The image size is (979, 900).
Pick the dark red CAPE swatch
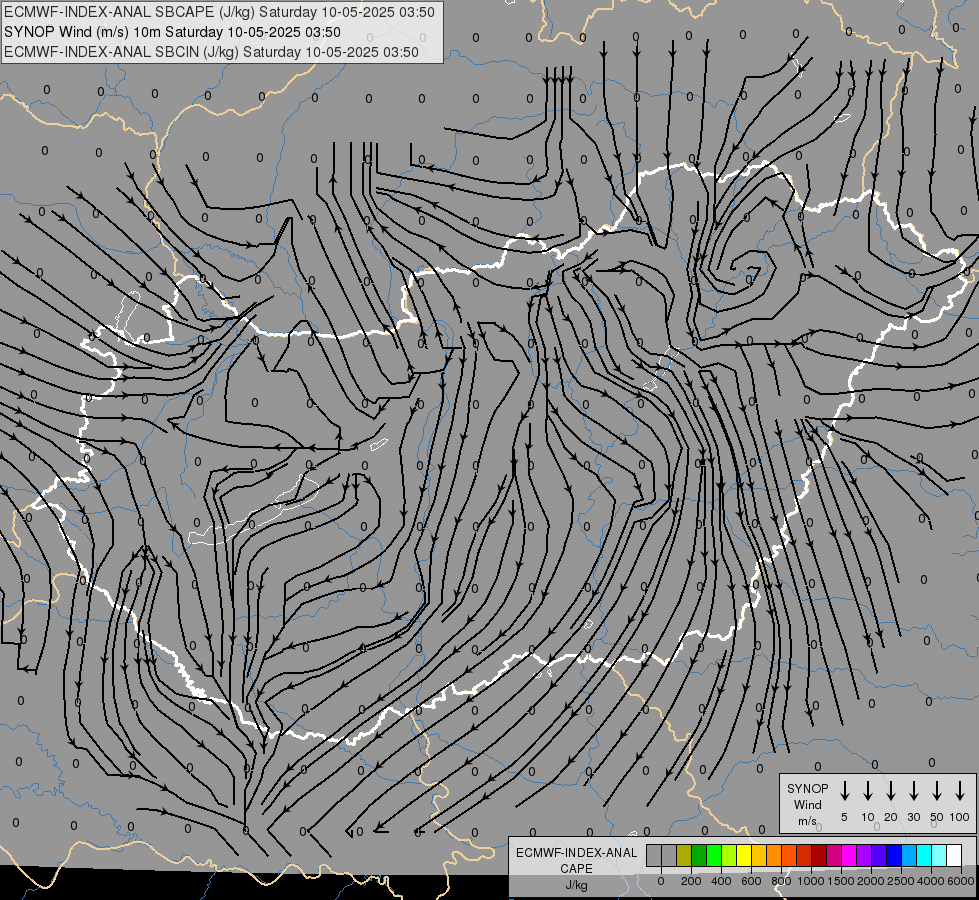coord(819,855)
